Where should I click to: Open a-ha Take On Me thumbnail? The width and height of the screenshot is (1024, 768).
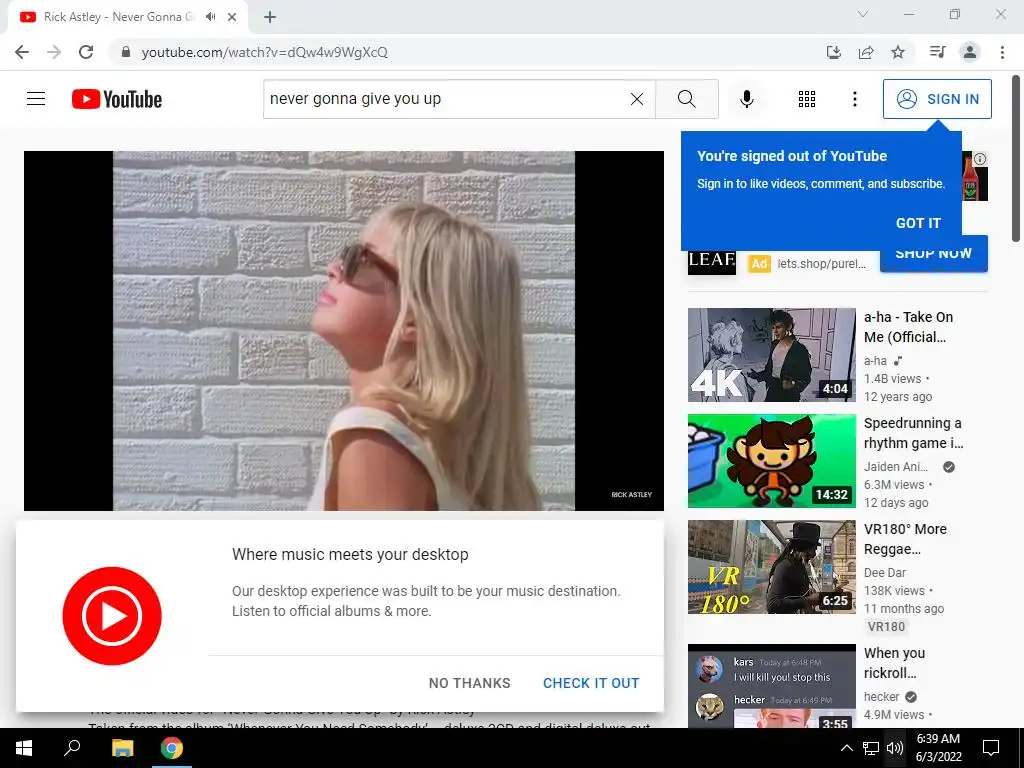(771, 355)
